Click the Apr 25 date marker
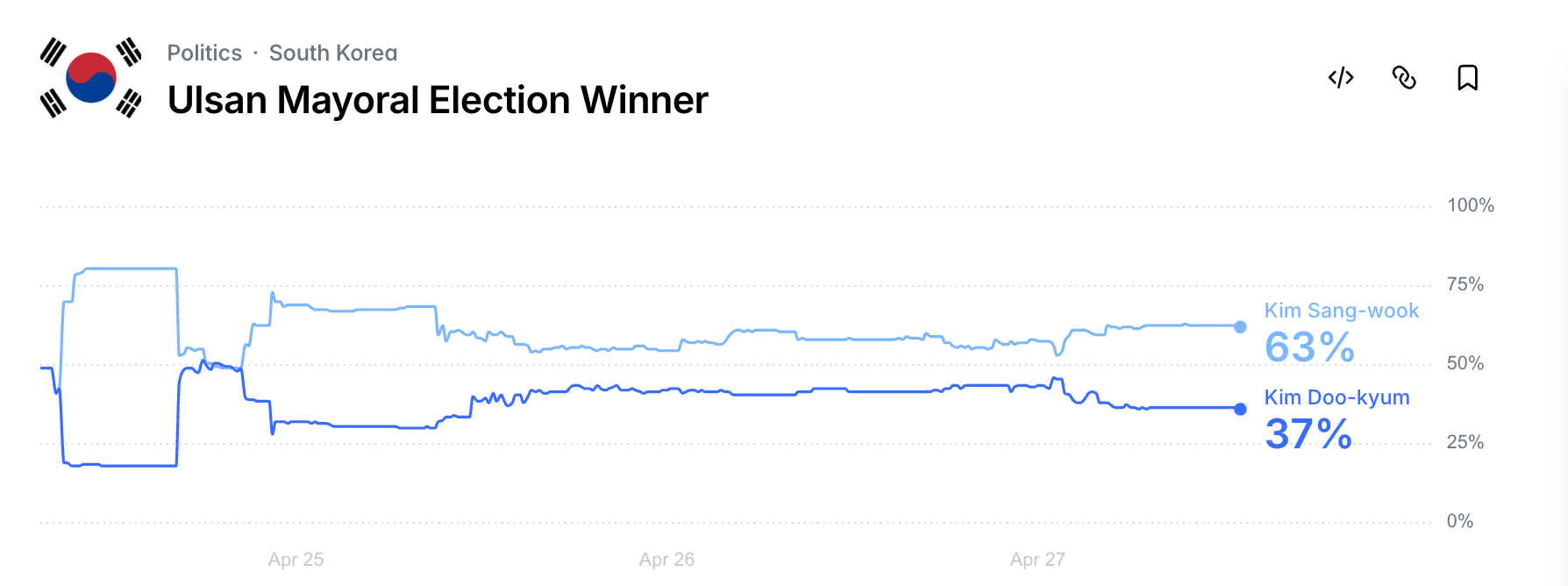1568x586 pixels. (x=296, y=560)
